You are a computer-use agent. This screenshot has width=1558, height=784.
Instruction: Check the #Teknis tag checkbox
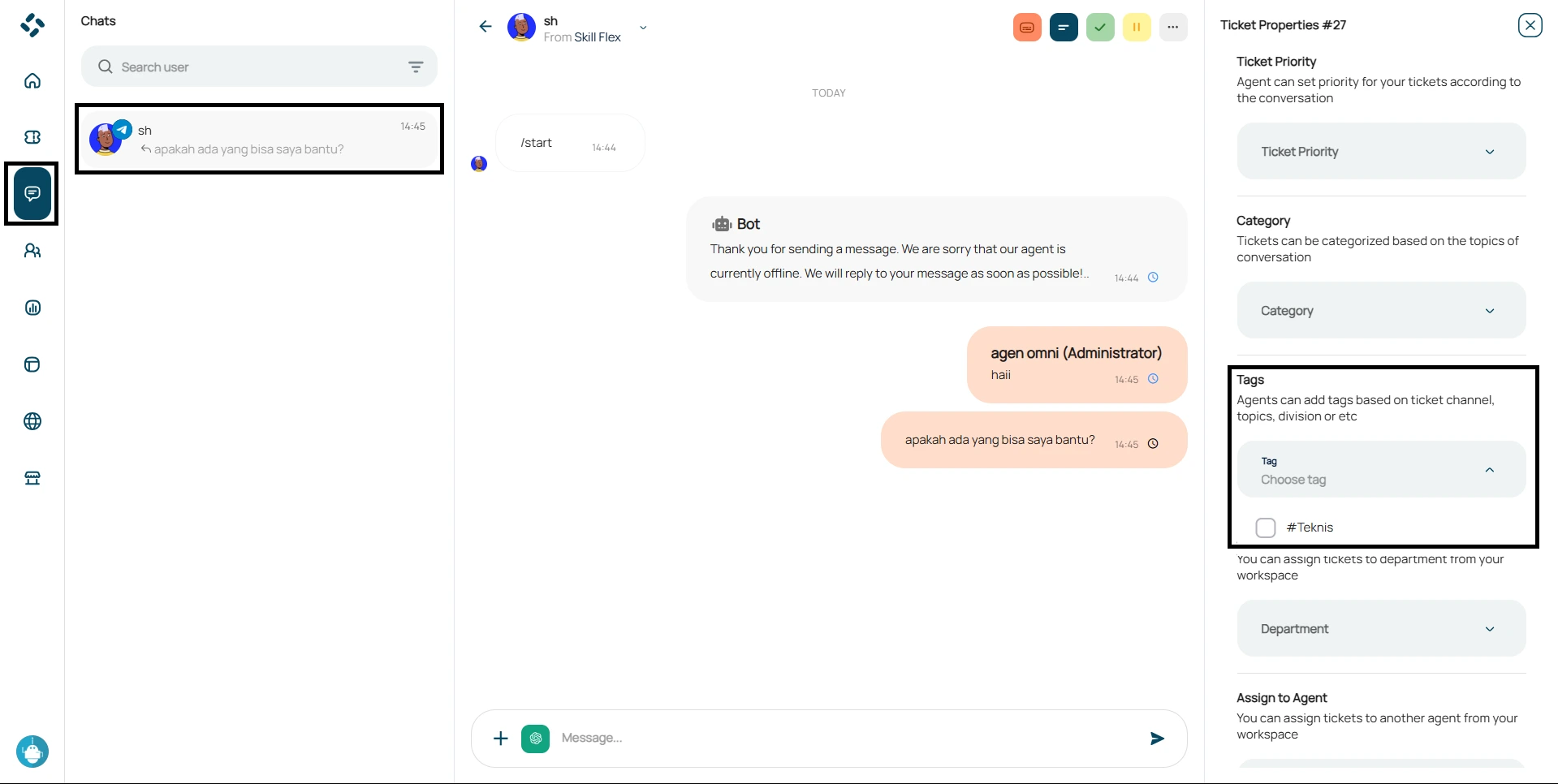[1266, 528]
